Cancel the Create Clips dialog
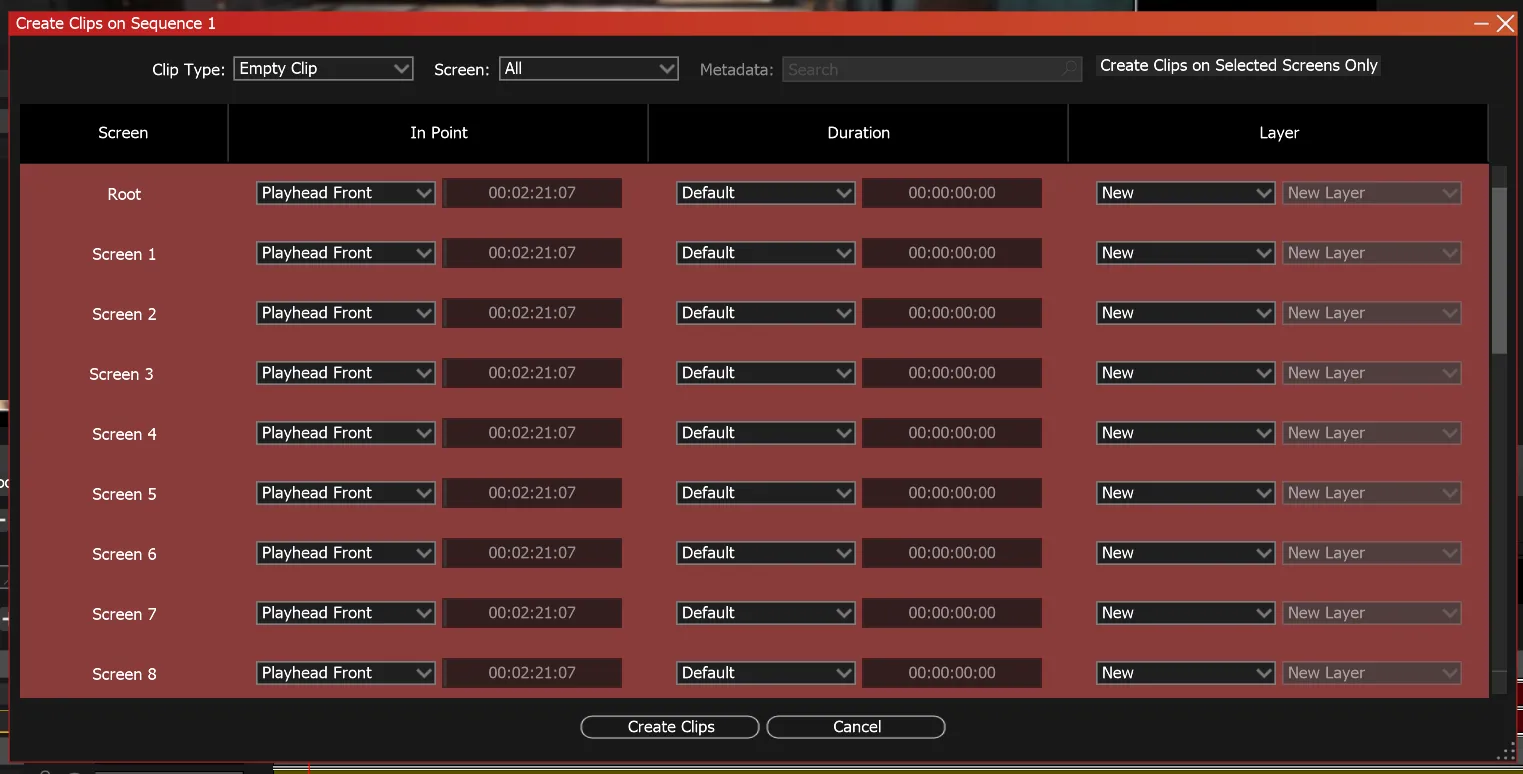 point(856,727)
